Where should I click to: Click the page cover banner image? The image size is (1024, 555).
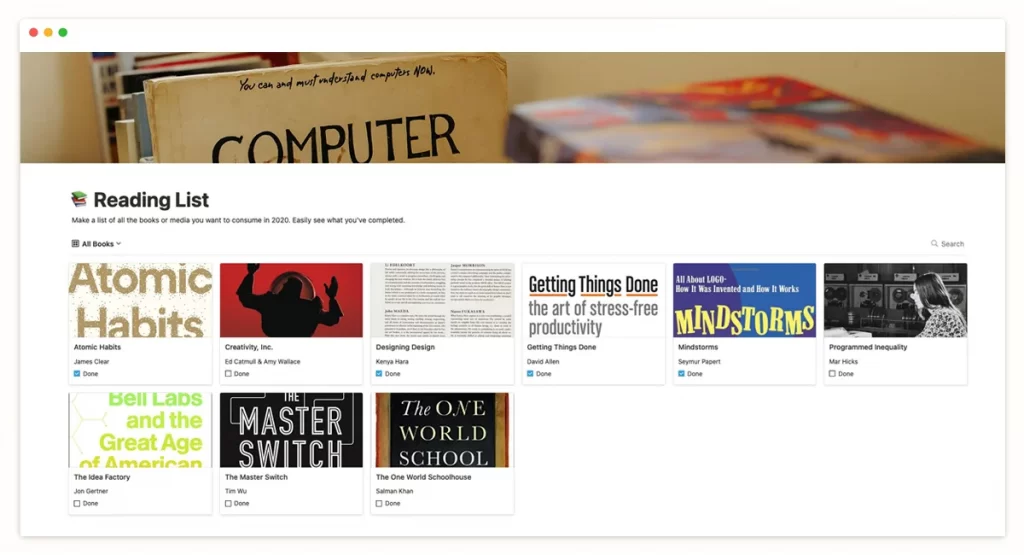(x=513, y=108)
